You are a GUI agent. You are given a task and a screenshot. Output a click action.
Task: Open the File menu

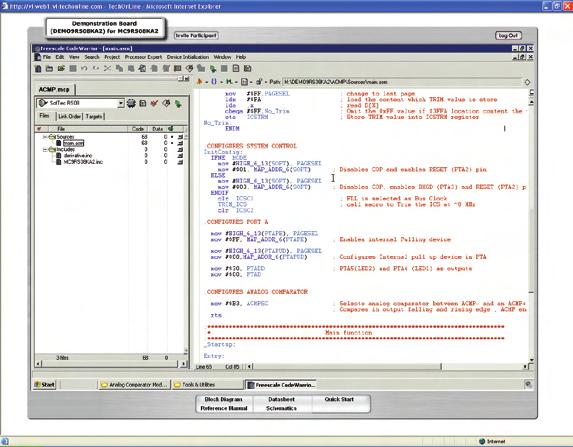pos(47,57)
